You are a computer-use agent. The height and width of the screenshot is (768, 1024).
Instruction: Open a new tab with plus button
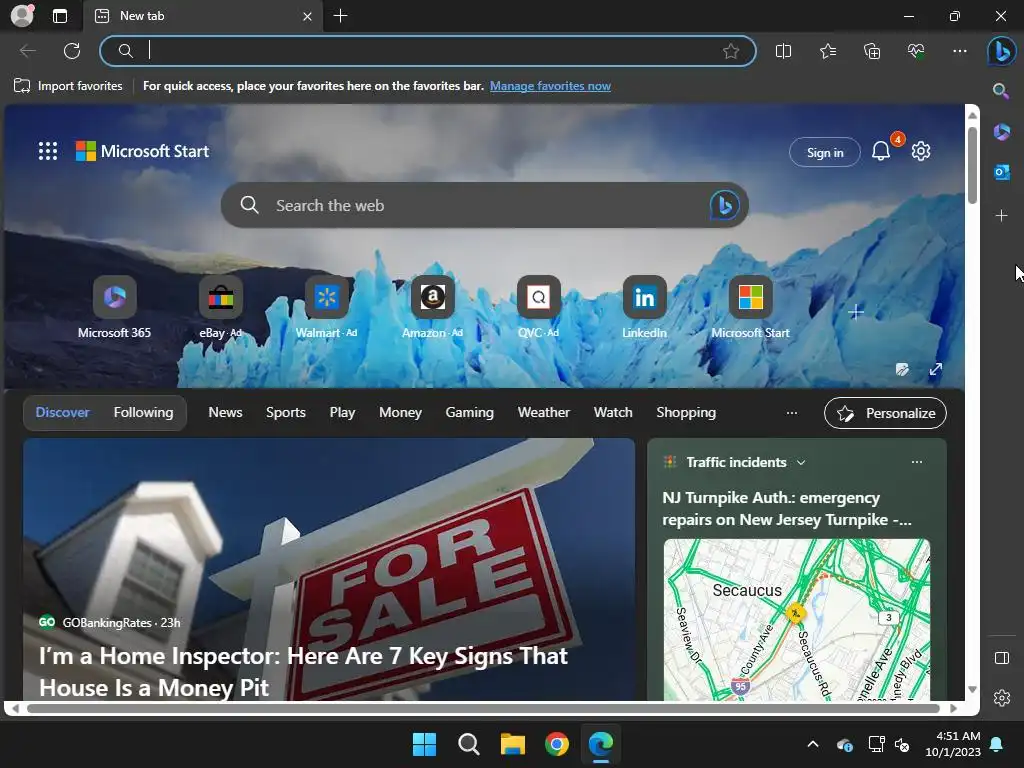(340, 16)
